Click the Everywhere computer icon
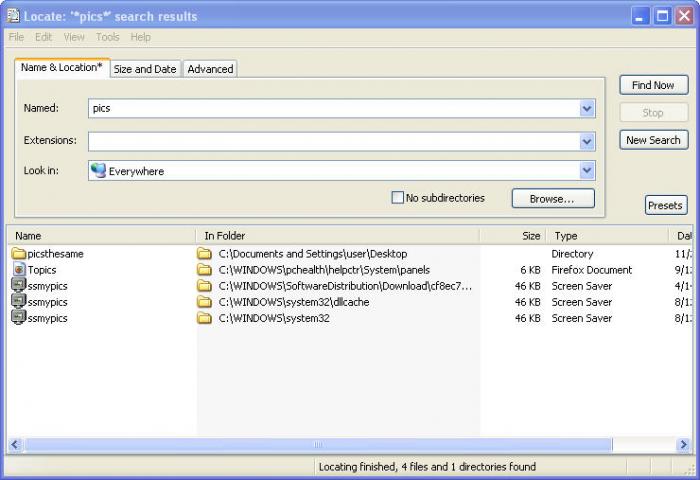Screen dimensions: 700x480 click(x=98, y=171)
